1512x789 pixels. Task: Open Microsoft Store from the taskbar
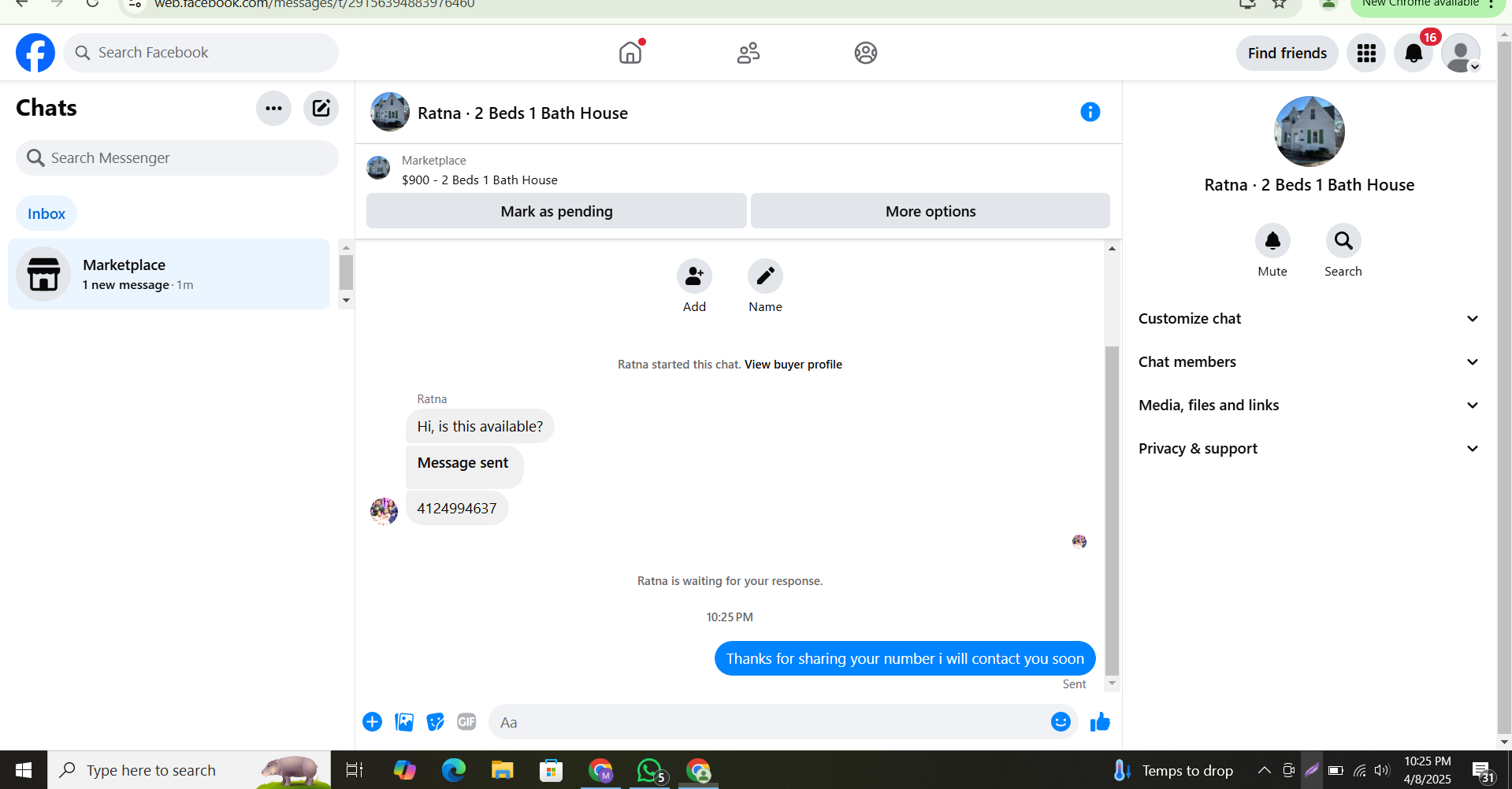pyautogui.click(x=551, y=770)
